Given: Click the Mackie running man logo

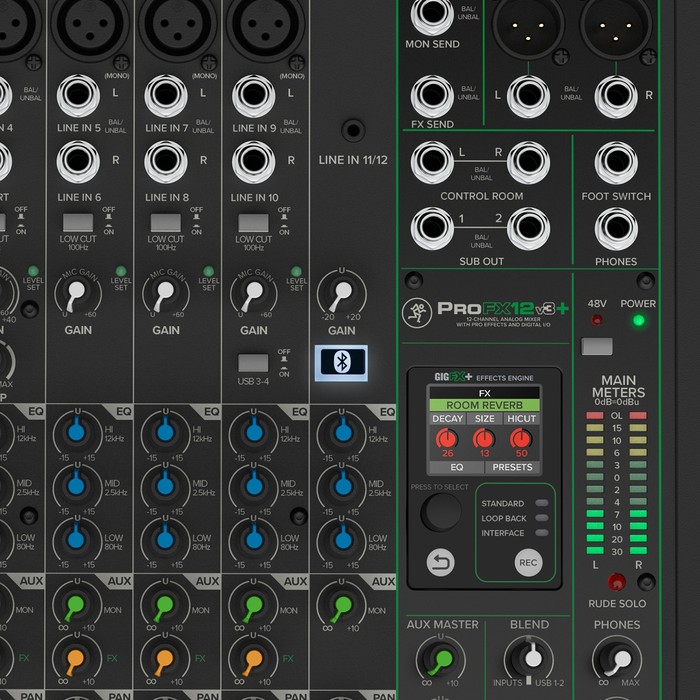Looking at the screenshot, I should [417, 313].
